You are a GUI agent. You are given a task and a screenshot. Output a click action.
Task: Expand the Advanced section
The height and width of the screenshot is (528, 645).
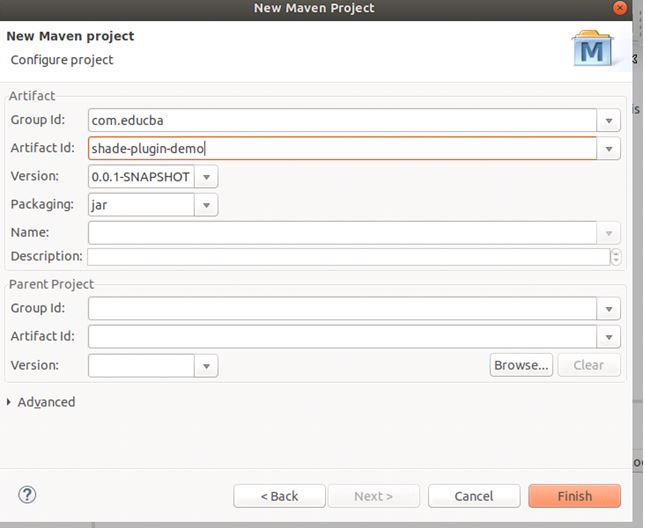click(9, 402)
